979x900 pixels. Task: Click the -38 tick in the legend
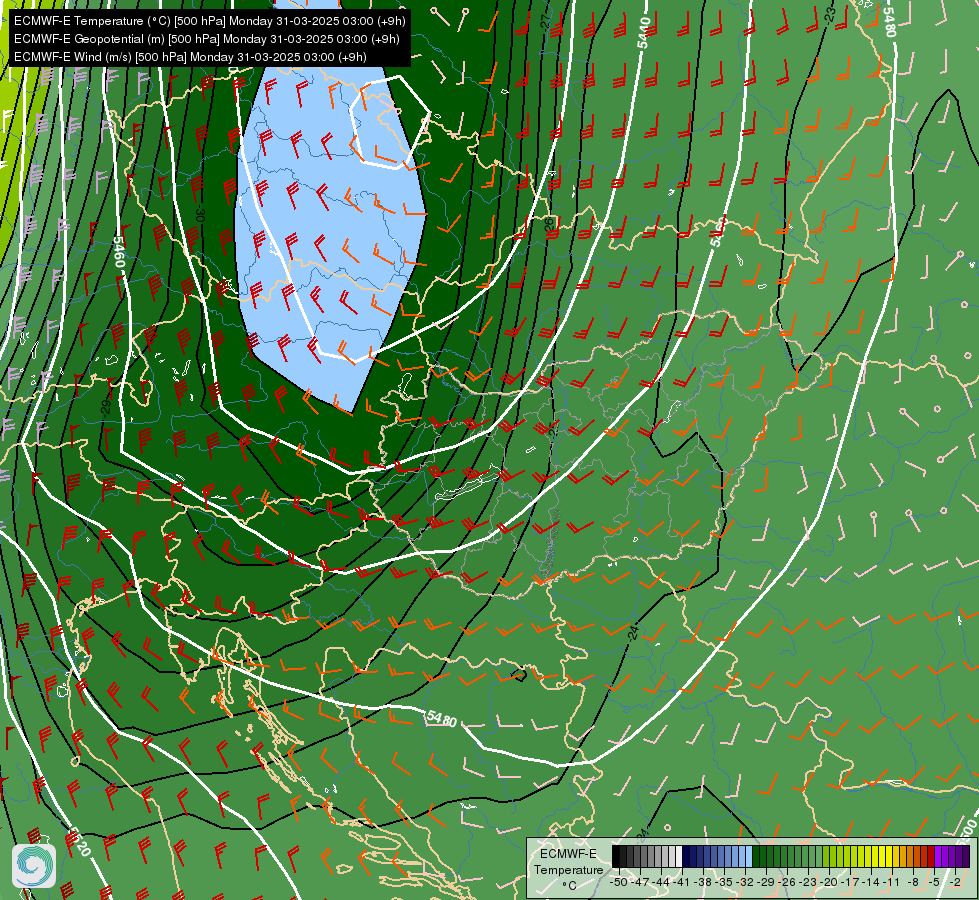(x=703, y=882)
